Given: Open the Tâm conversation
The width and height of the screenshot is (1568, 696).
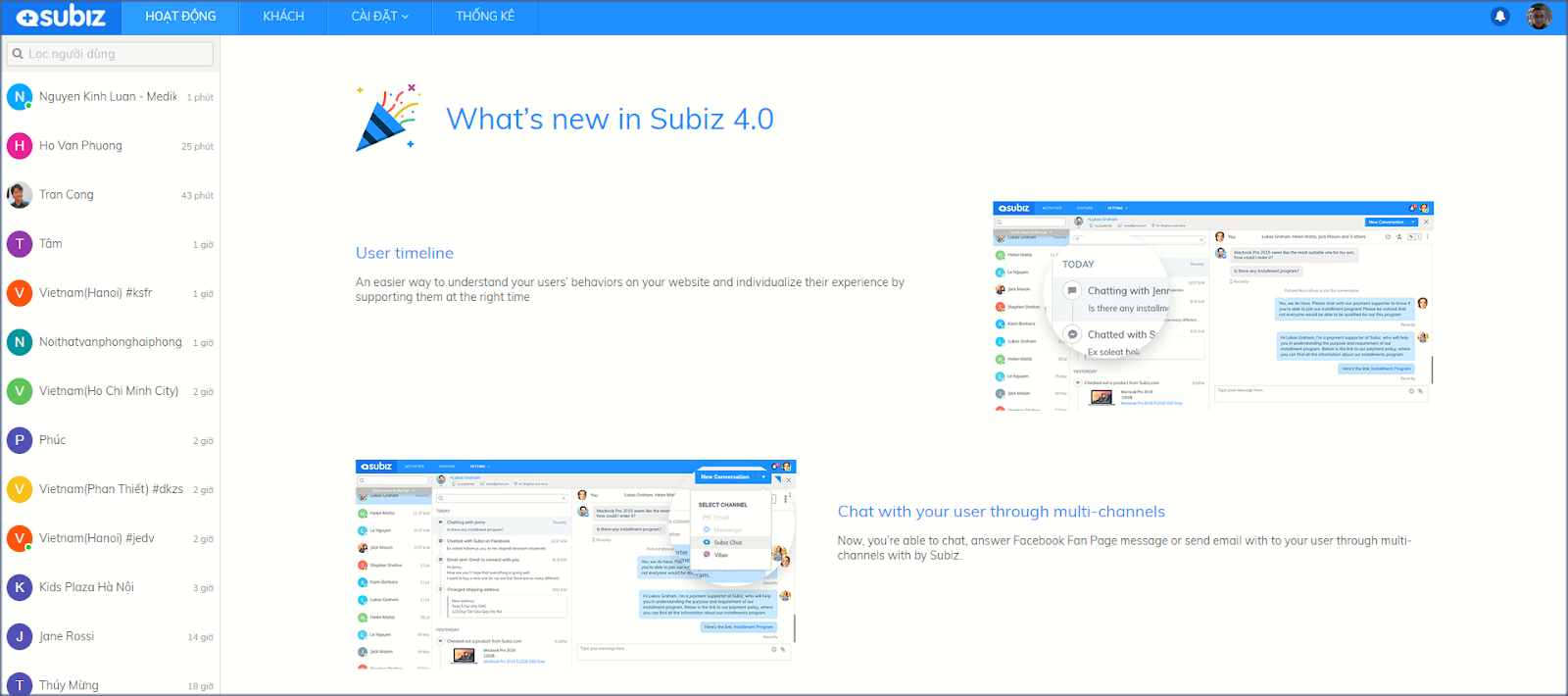Looking at the screenshot, I should [110, 244].
